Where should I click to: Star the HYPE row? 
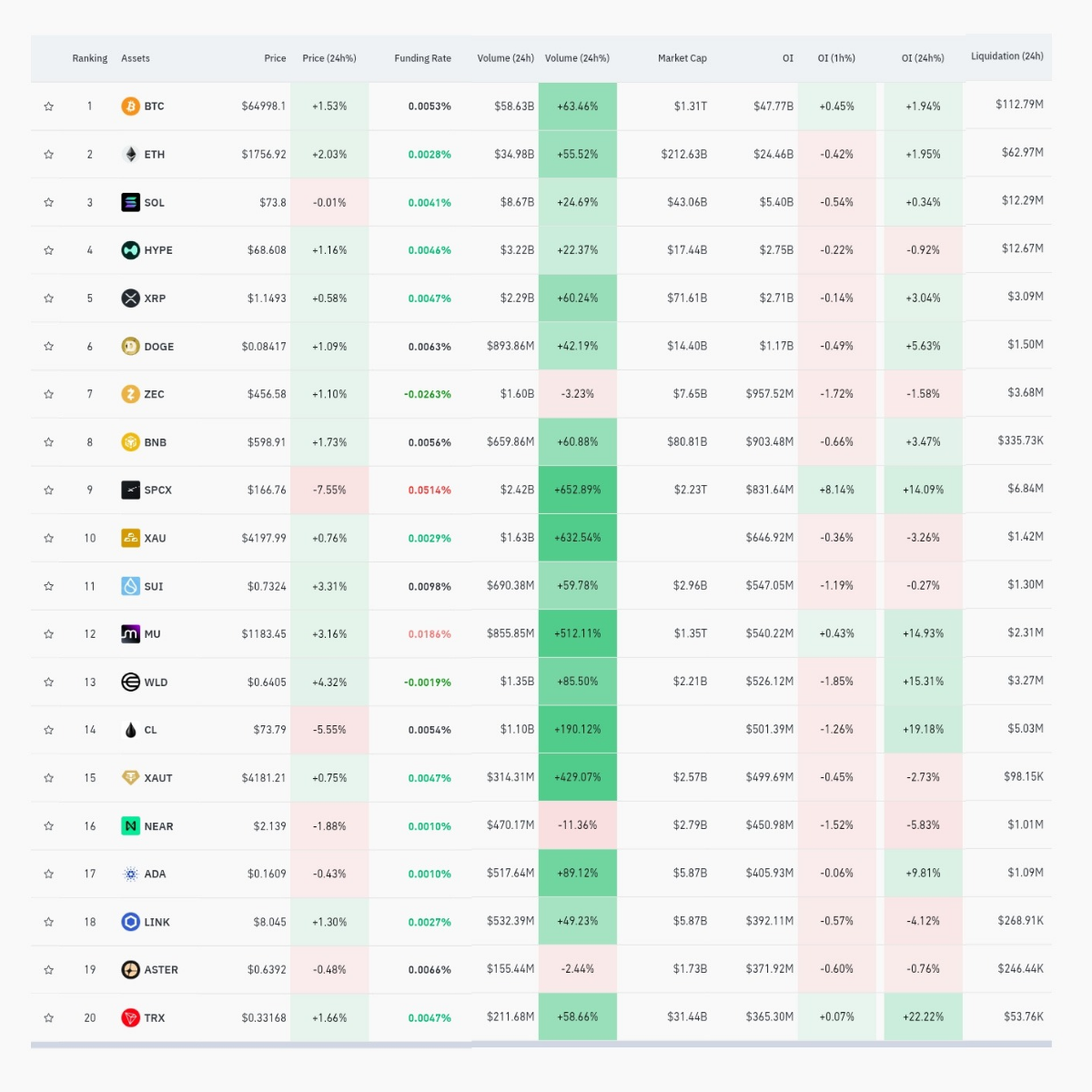tap(48, 250)
